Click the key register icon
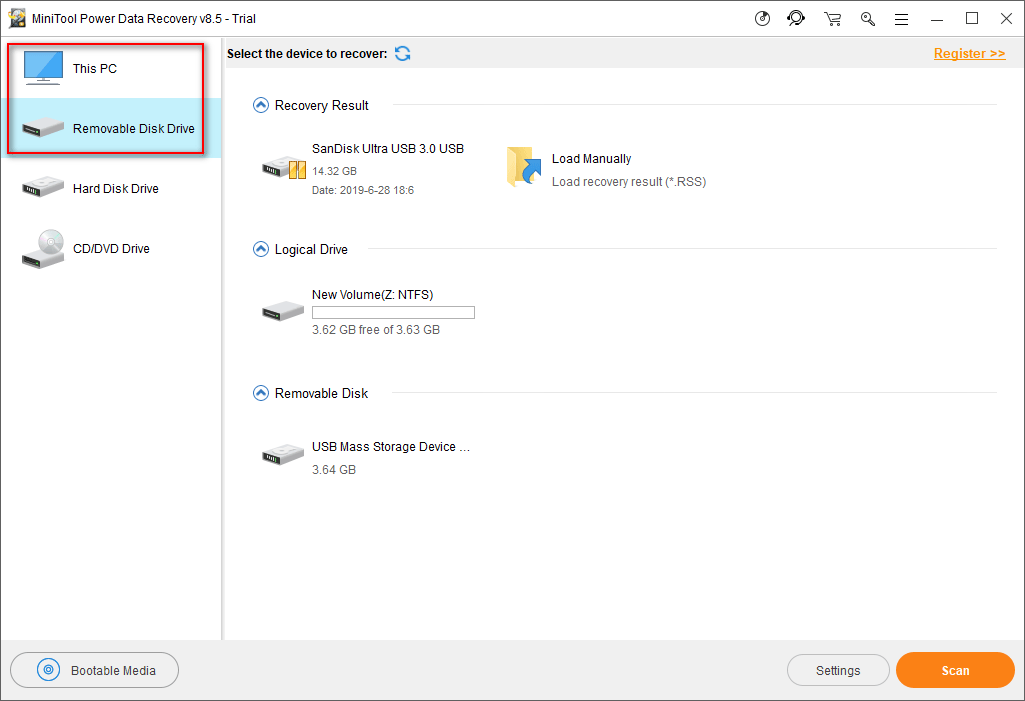This screenshot has height=701, width=1025. tap(867, 18)
